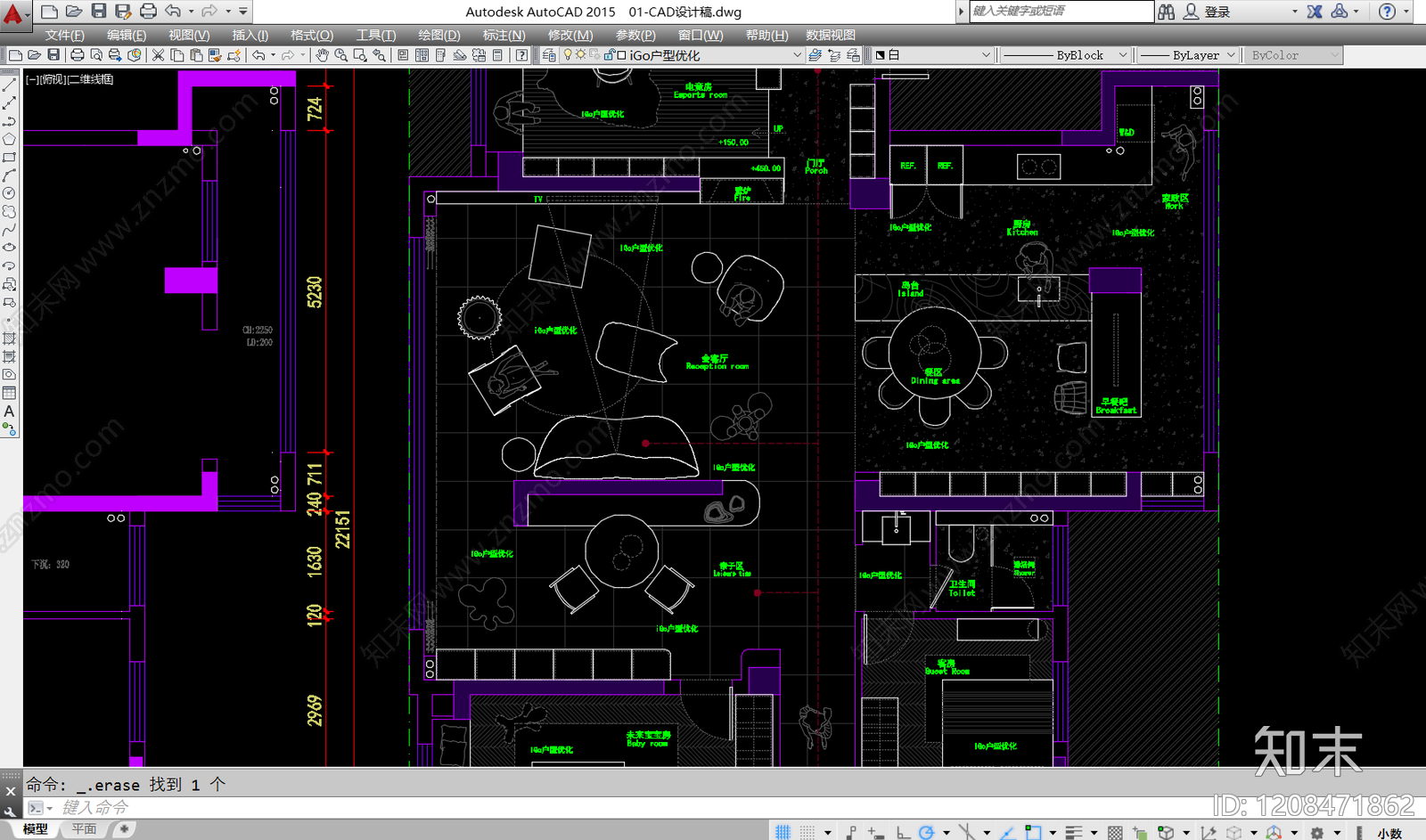Open the Layer Properties Manager icon
Image resolution: width=1426 pixels, height=840 pixels.
[549, 55]
